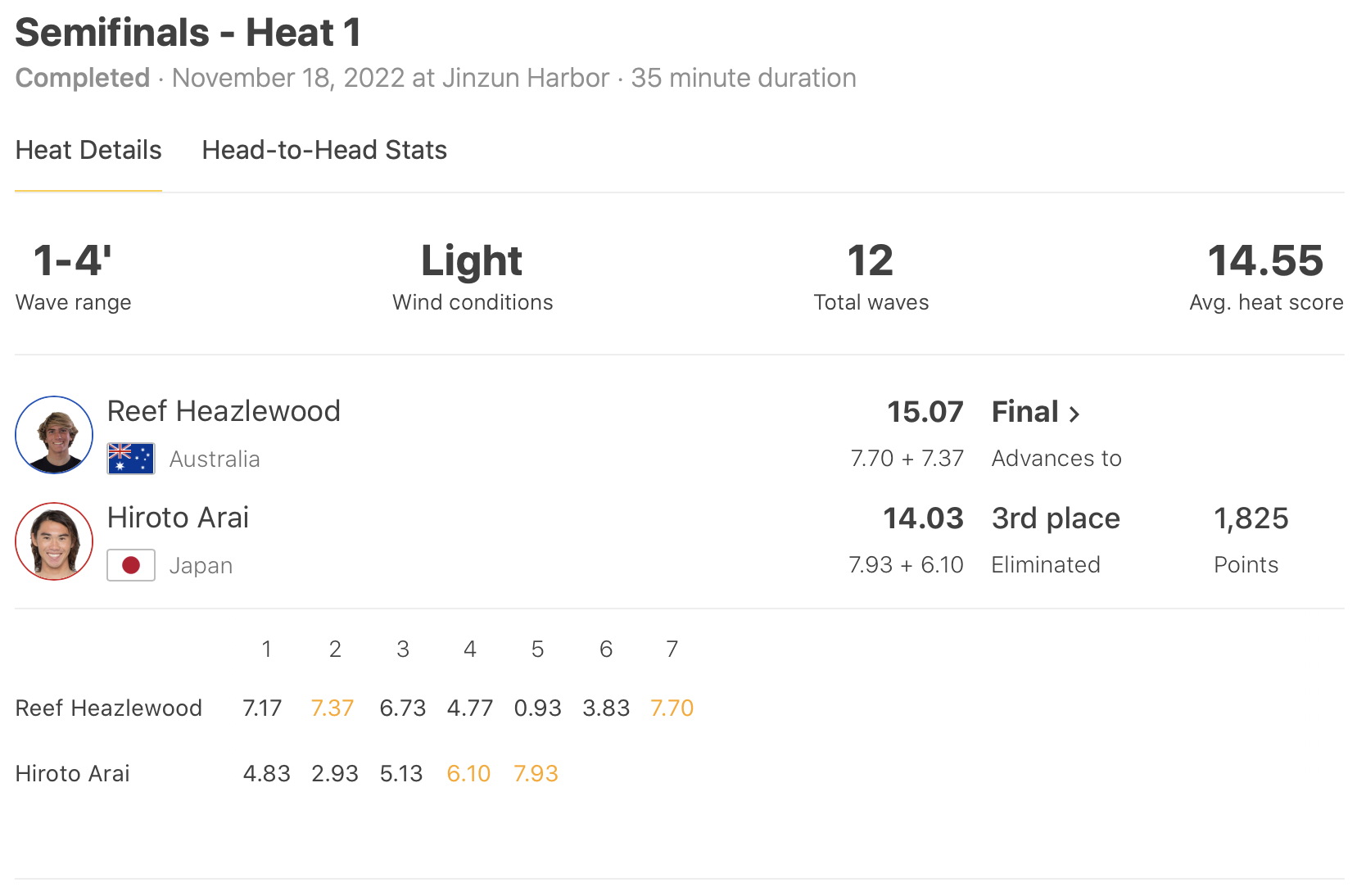Click the Japan flag icon

pyautogui.click(x=131, y=565)
